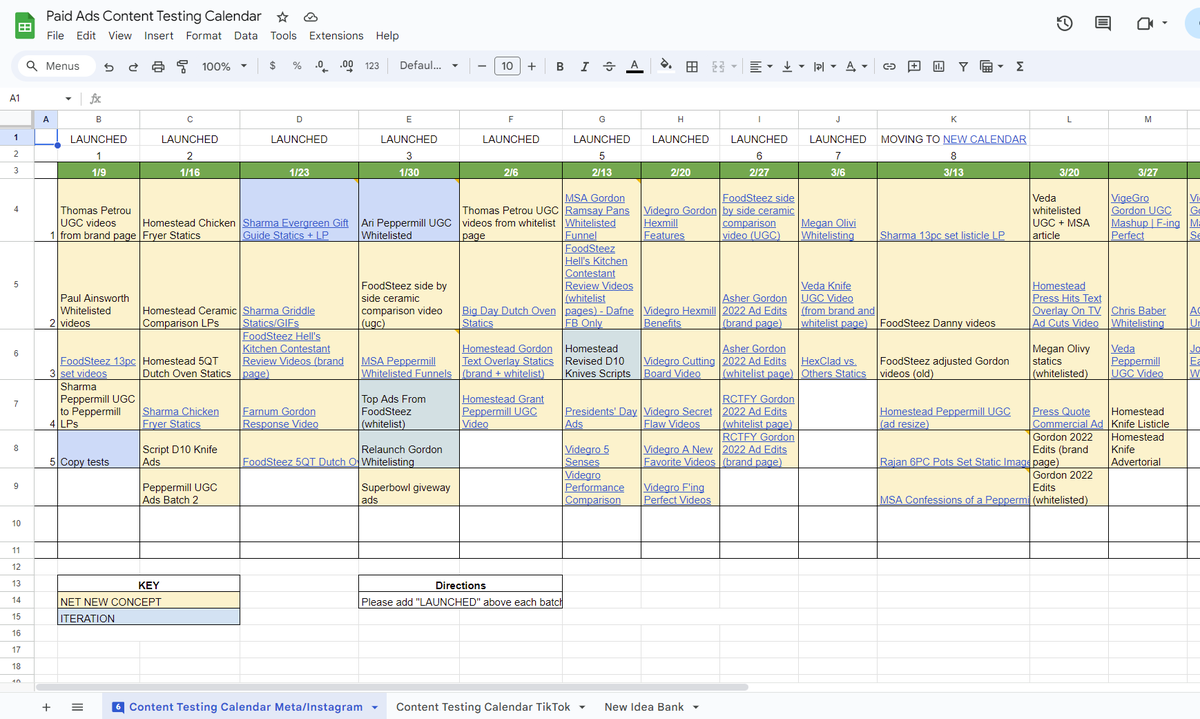Viewport: 1200px width, 719px height.
Task: Select the Superbowl giveaway ads cell
Action: (408, 487)
